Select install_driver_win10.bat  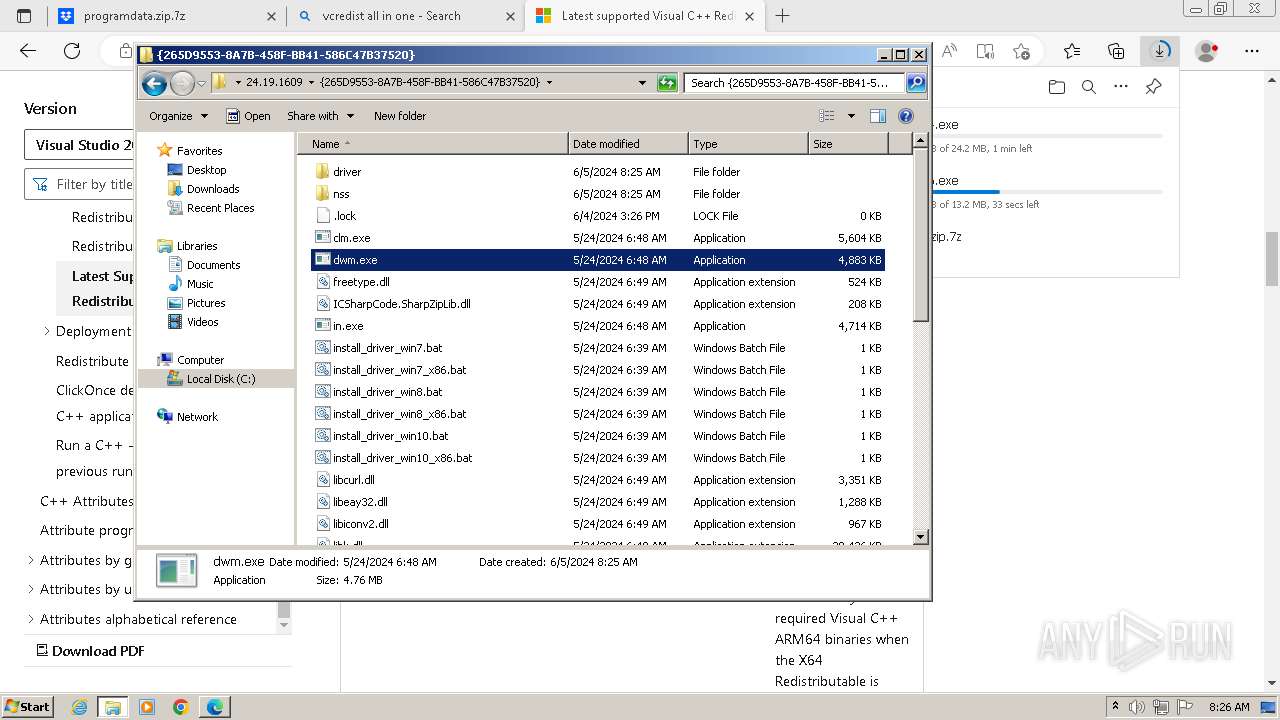(x=598, y=436)
